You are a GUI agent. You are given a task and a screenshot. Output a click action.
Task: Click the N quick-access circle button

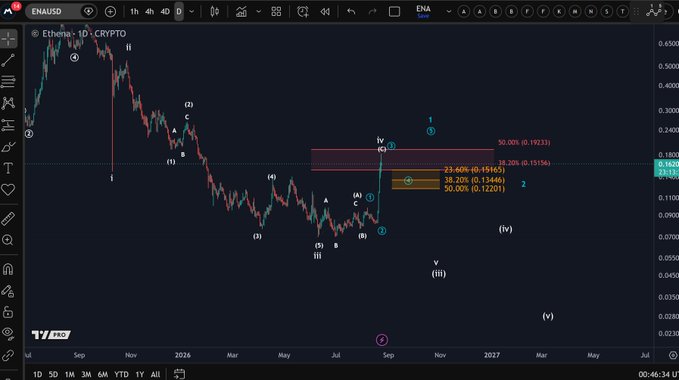click(x=591, y=12)
